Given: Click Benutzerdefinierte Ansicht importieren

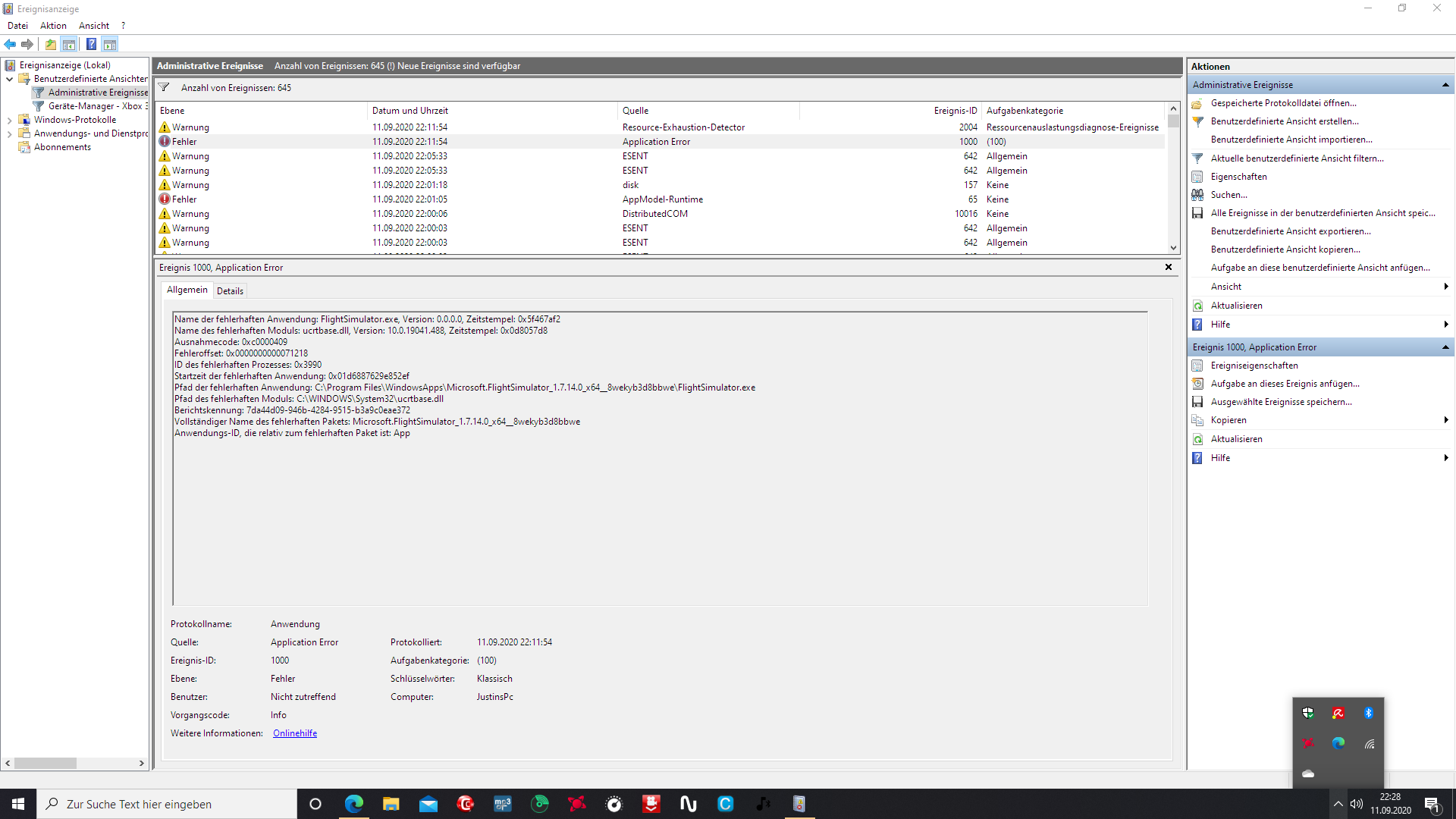Looking at the screenshot, I should click(1291, 140).
